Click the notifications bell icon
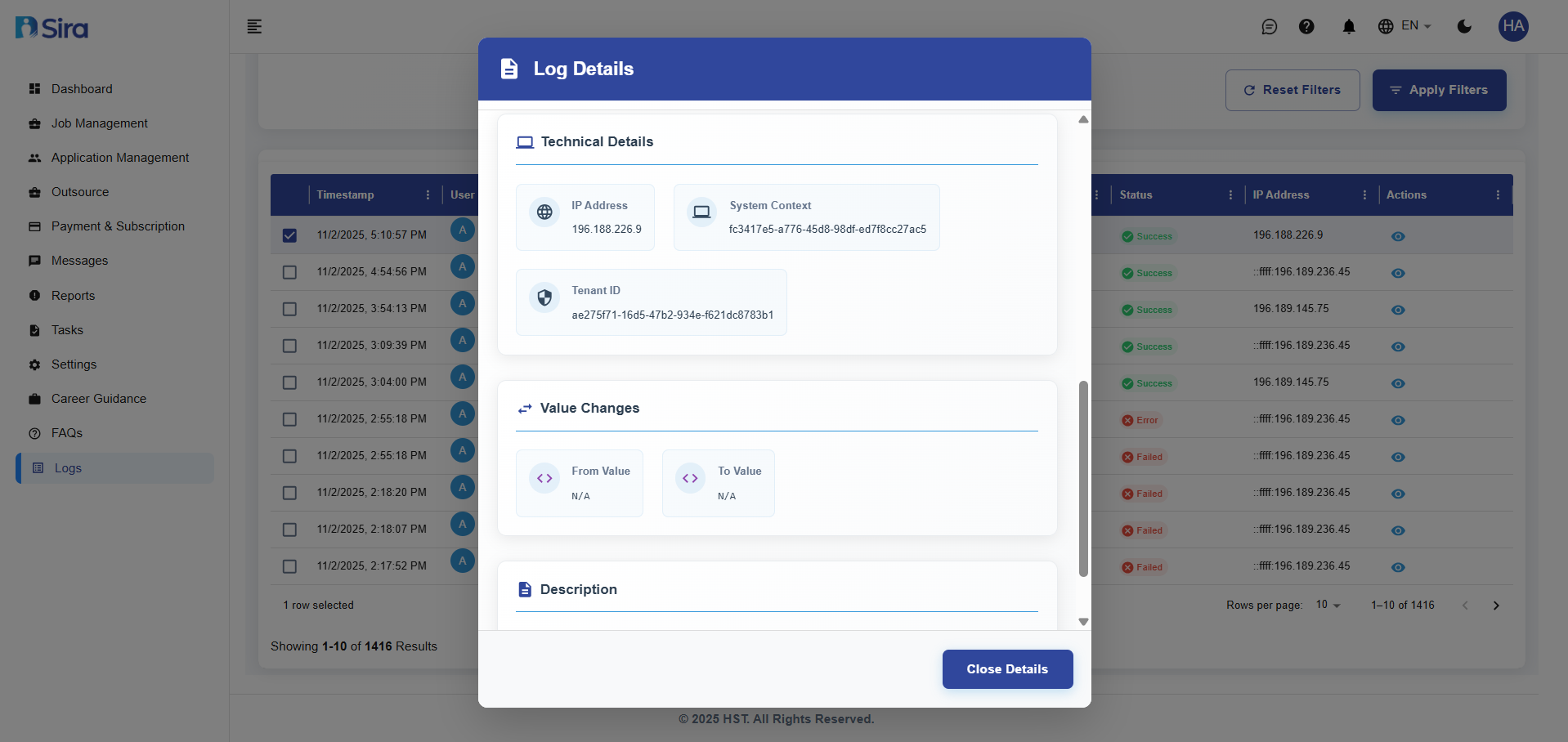Image resolution: width=1568 pixels, height=742 pixels. point(1347,26)
